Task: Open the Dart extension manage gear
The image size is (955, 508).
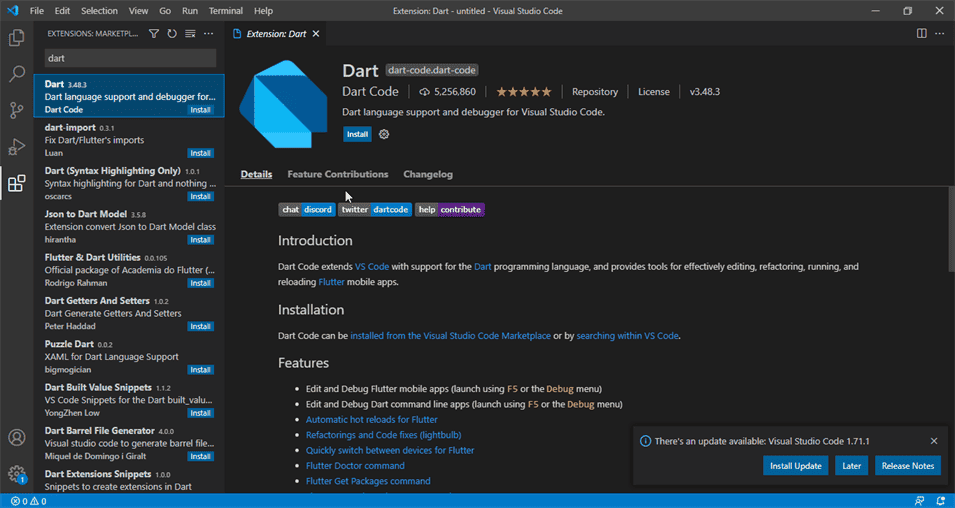Action: coord(384,134)
